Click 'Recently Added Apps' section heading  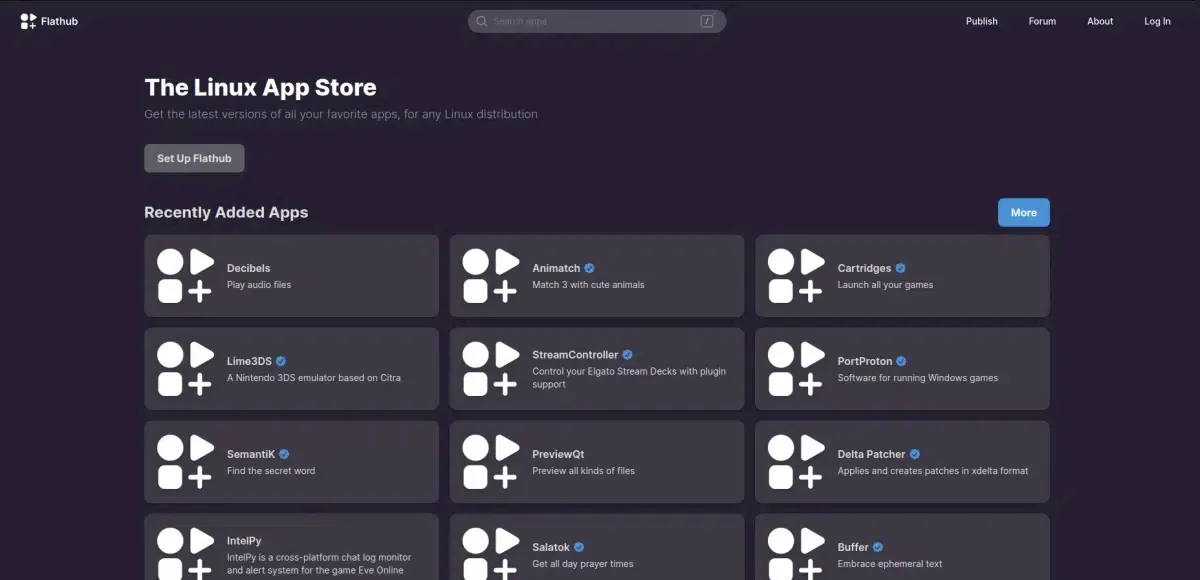226,212
